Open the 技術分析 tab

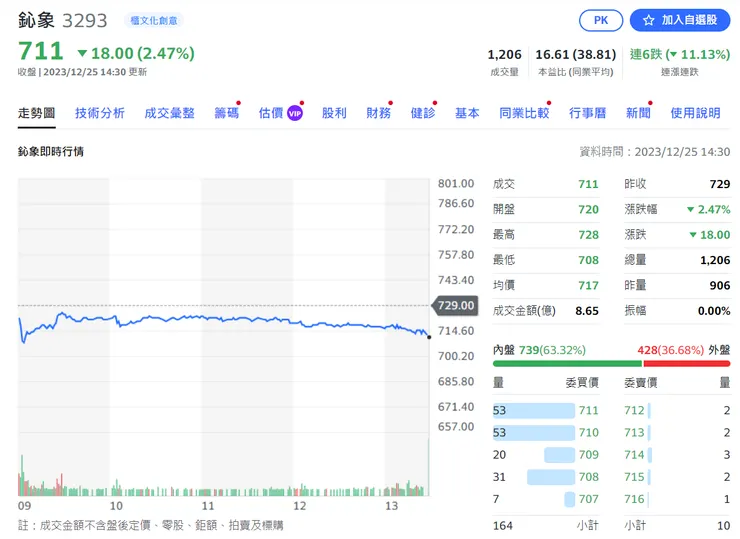[100, 113]
